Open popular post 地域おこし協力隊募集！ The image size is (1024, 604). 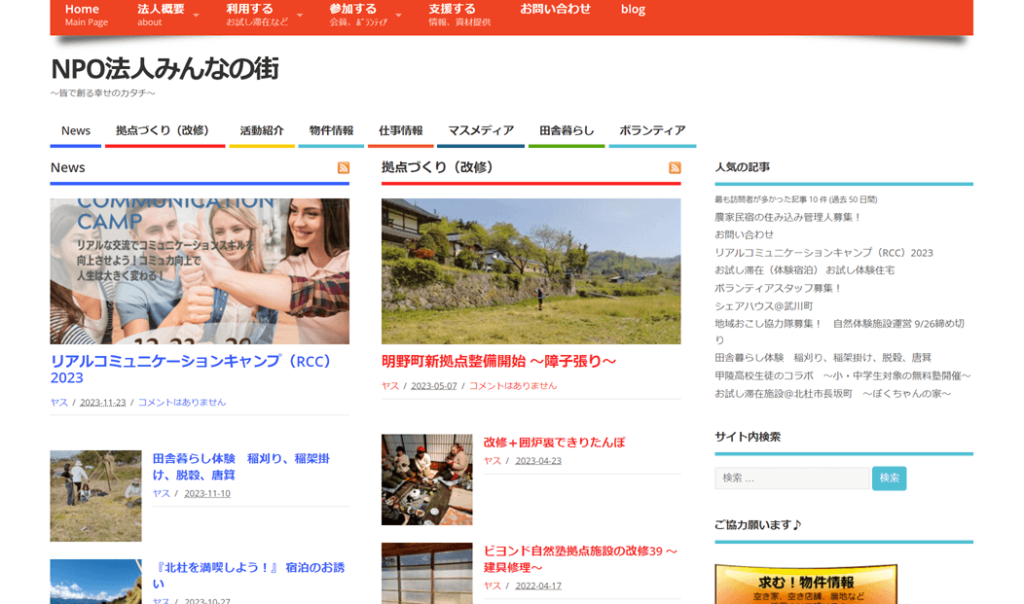pyautogui.click(x=839, y=332)
